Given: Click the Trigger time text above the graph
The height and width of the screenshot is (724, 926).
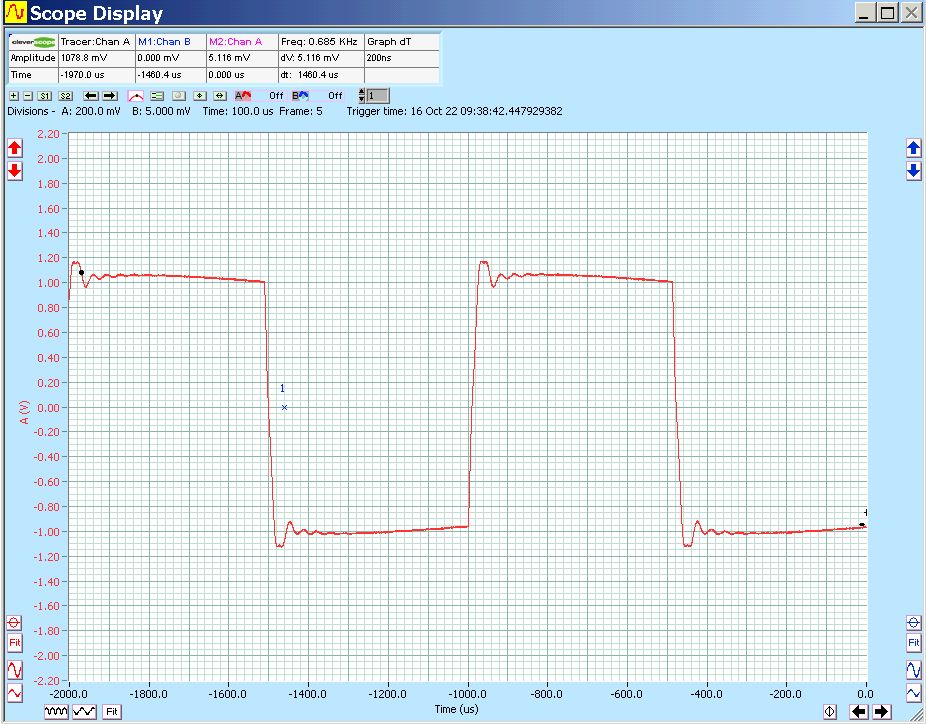Looking at the screenshot, I should (454, 111).
